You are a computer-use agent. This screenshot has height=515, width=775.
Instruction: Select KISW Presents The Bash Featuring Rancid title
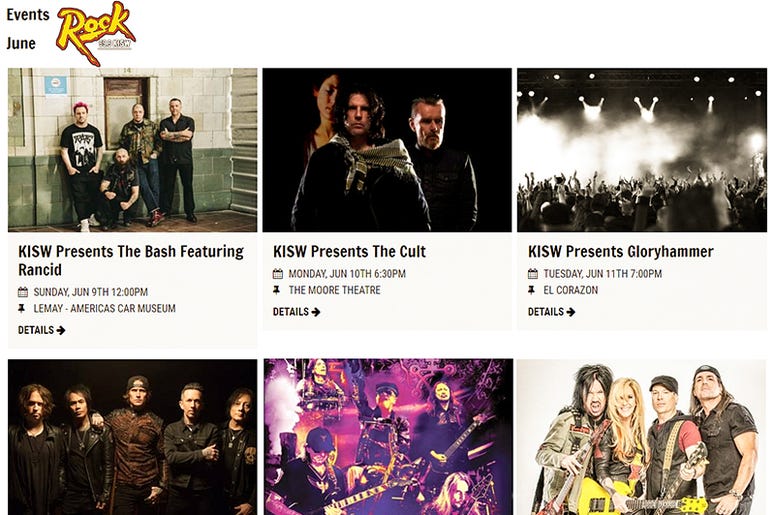click(x=131, y=260)
